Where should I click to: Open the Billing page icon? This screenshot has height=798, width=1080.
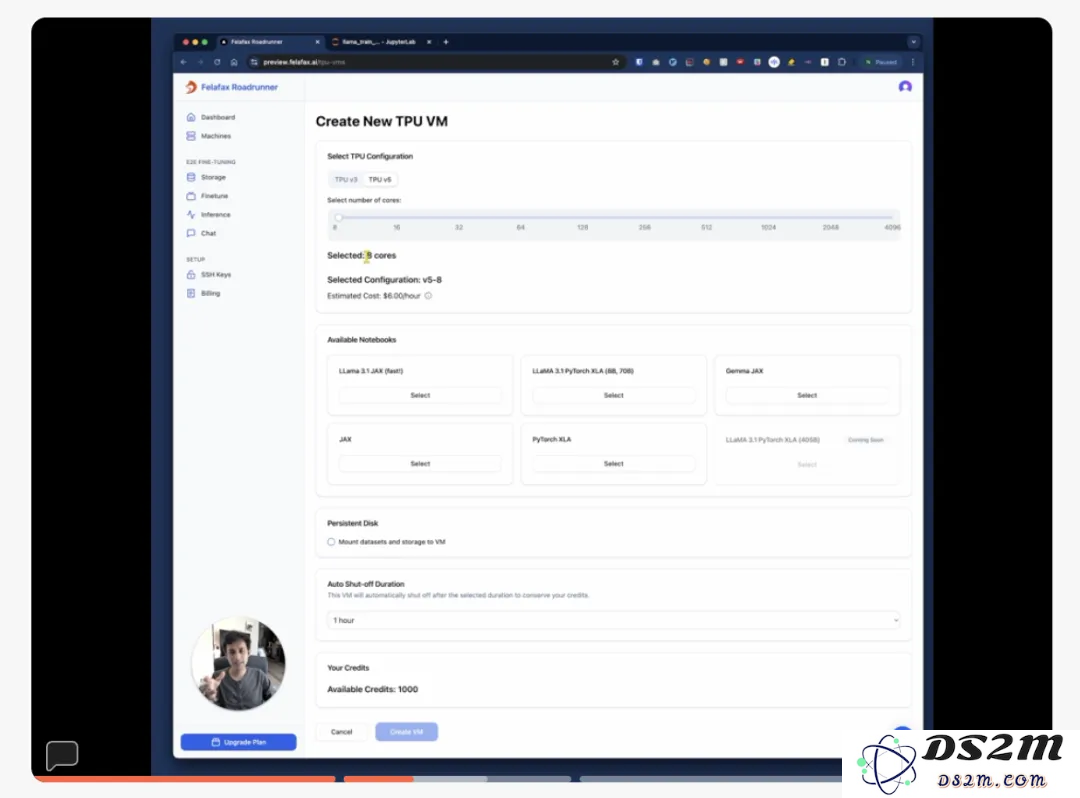coord(191,293)
